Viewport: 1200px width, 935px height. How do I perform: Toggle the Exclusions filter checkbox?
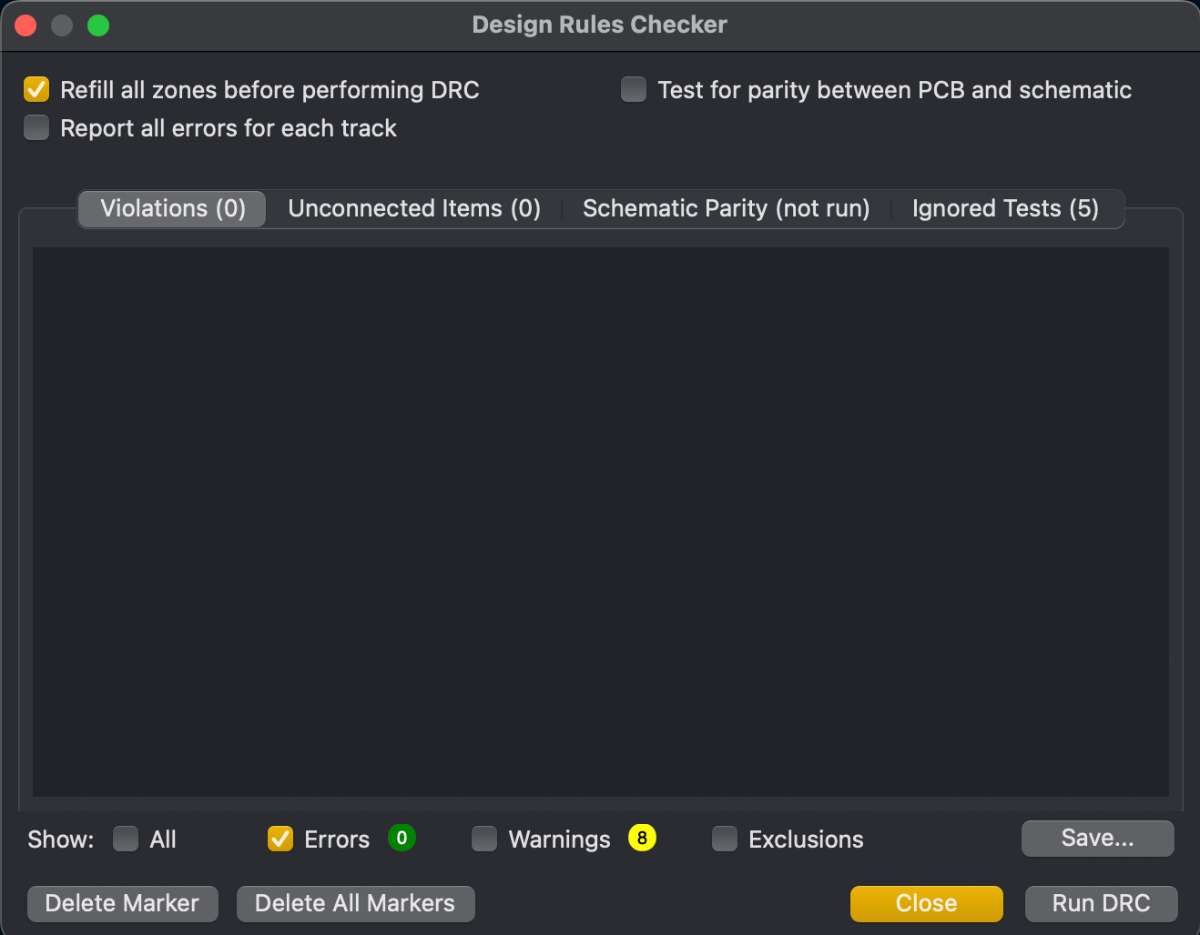pos(725,839)
